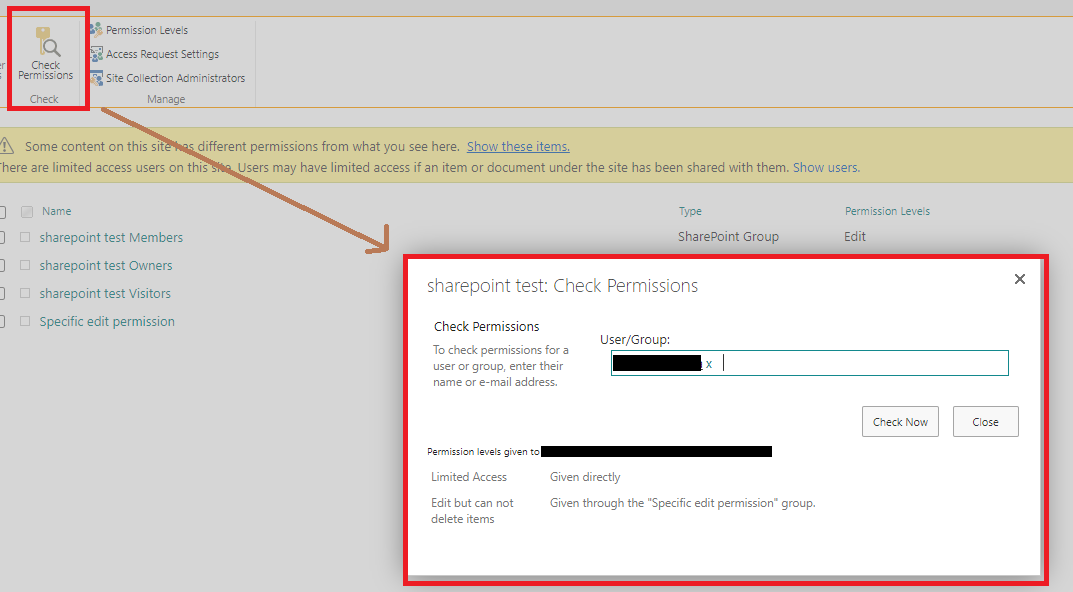Screen dimensions: 1073x592
Task: Open the sharepoint test Members group
Action: [111, 237]
